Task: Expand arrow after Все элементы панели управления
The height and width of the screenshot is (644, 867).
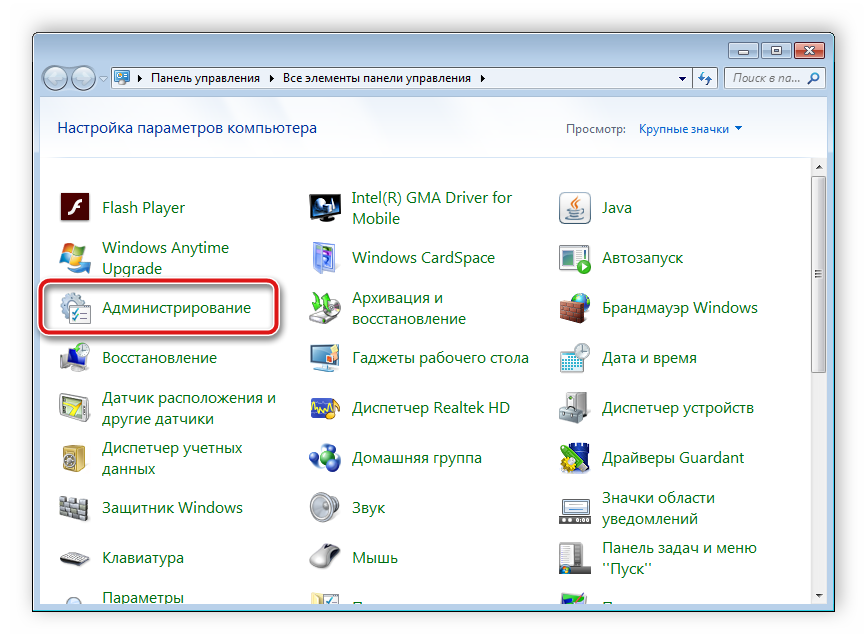Action: click(483, 78)
